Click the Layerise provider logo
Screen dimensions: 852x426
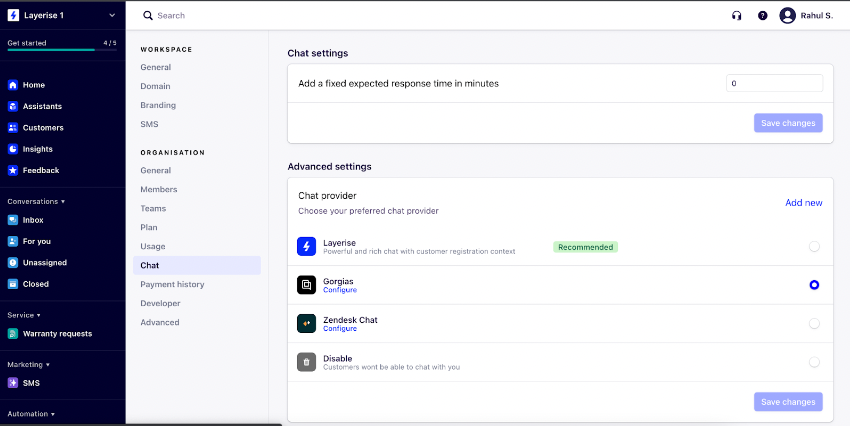pos(306,246)
